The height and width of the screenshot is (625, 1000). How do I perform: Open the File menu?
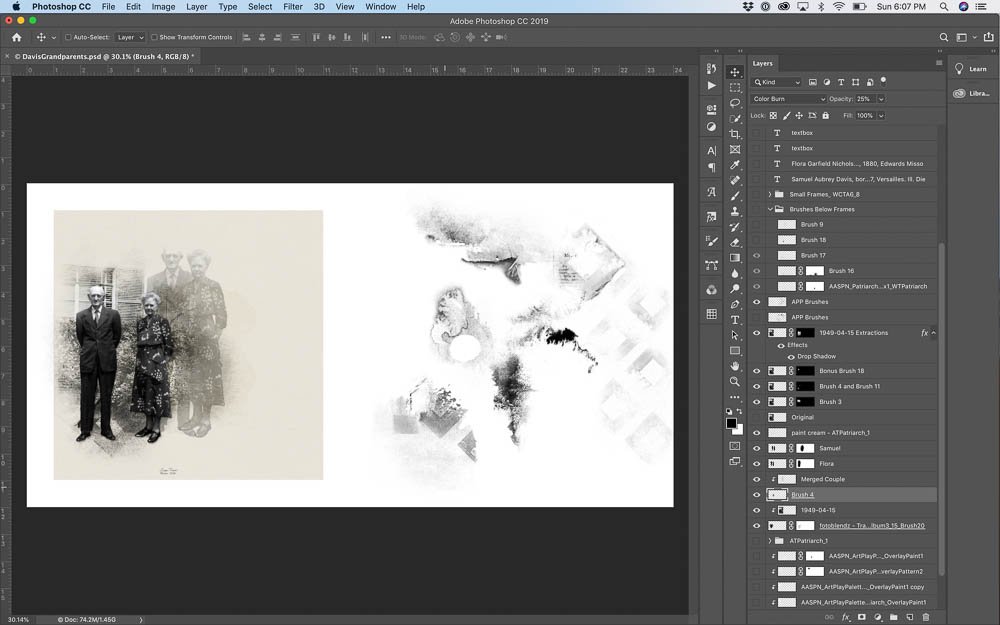(x=108, y=6)
